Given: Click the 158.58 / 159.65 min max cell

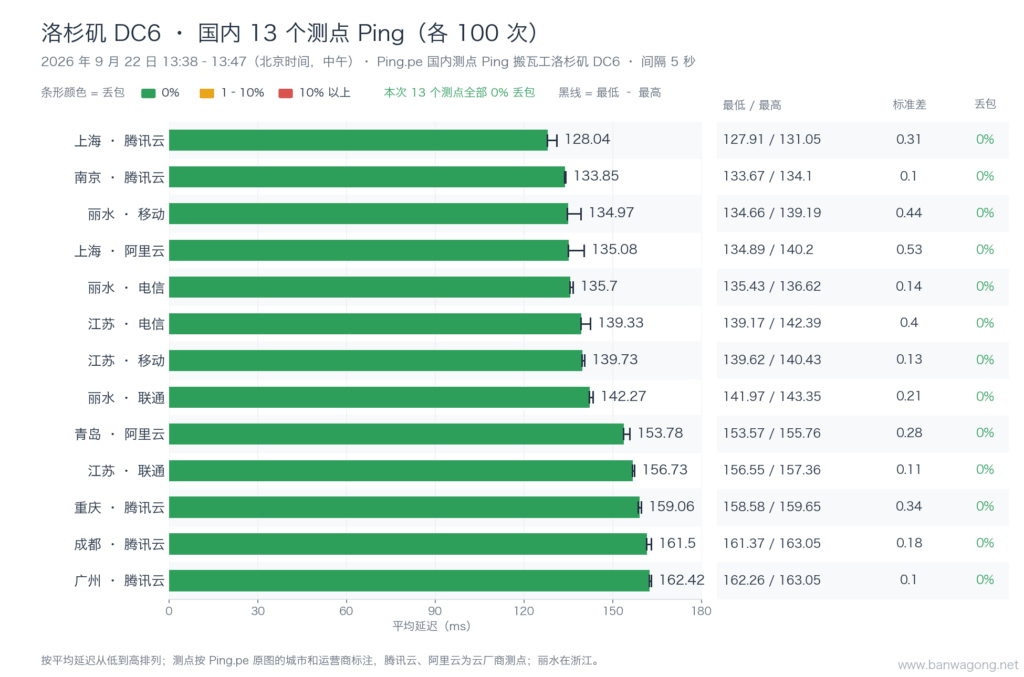Looking at the screenshot, I should (772, 507).
